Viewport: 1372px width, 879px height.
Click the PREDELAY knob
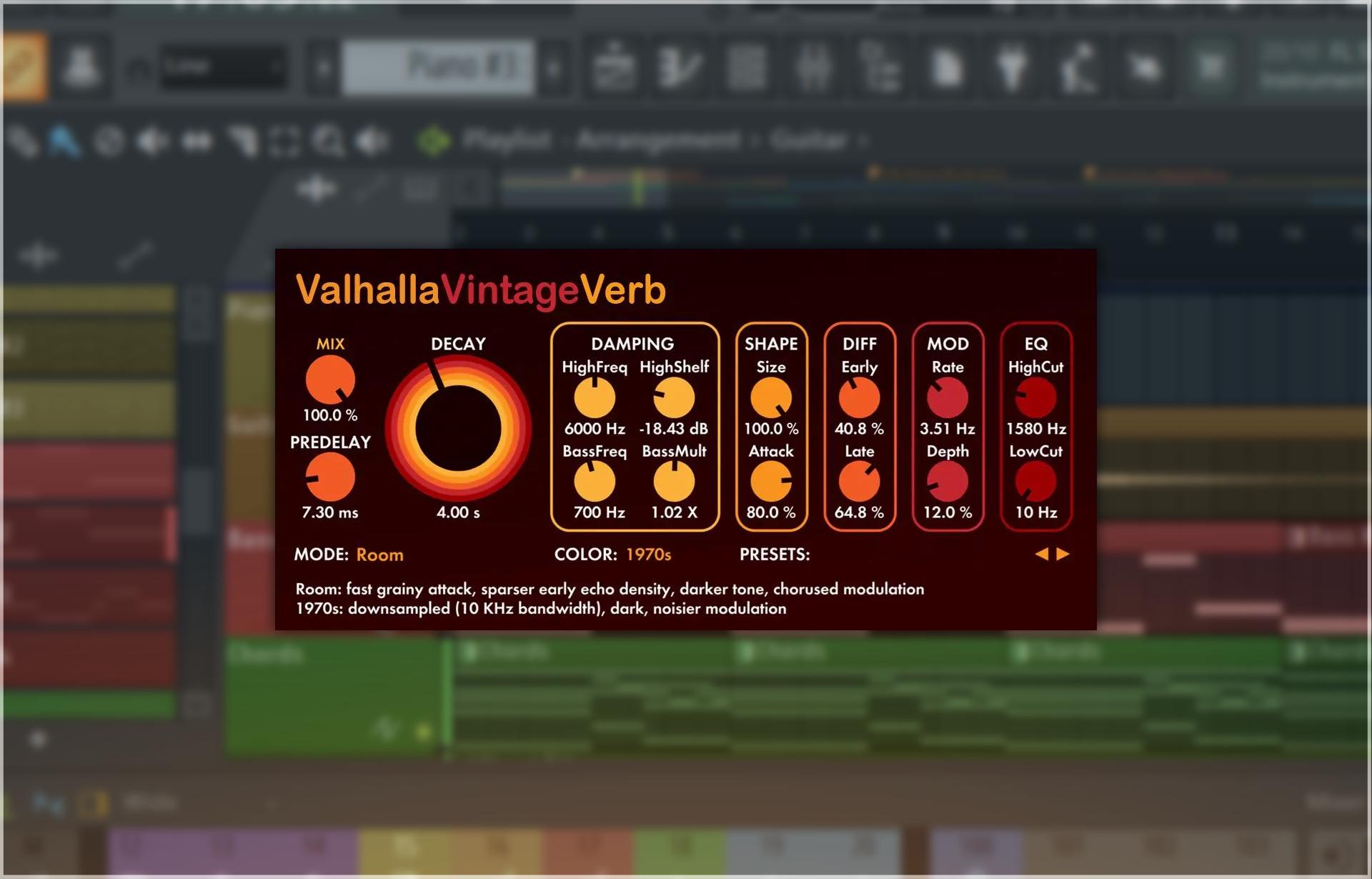tap(330, 477)
